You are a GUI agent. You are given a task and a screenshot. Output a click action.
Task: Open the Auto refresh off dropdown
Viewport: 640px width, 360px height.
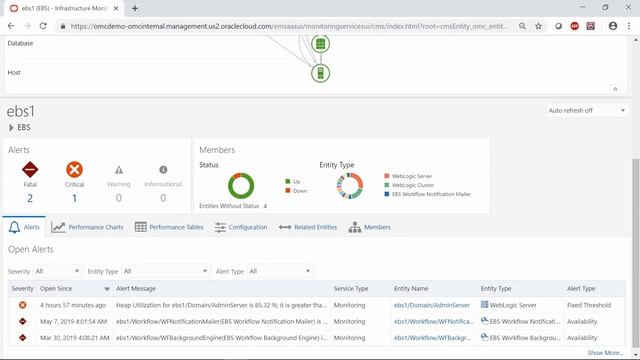pos(587,111)
